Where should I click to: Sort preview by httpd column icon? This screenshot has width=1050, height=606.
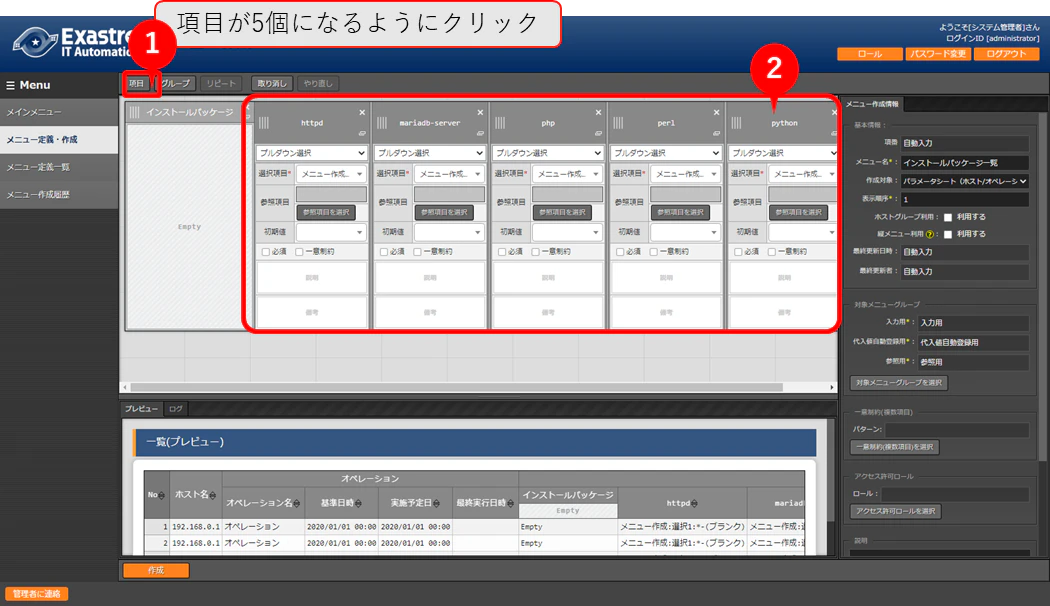click(694, 504)
